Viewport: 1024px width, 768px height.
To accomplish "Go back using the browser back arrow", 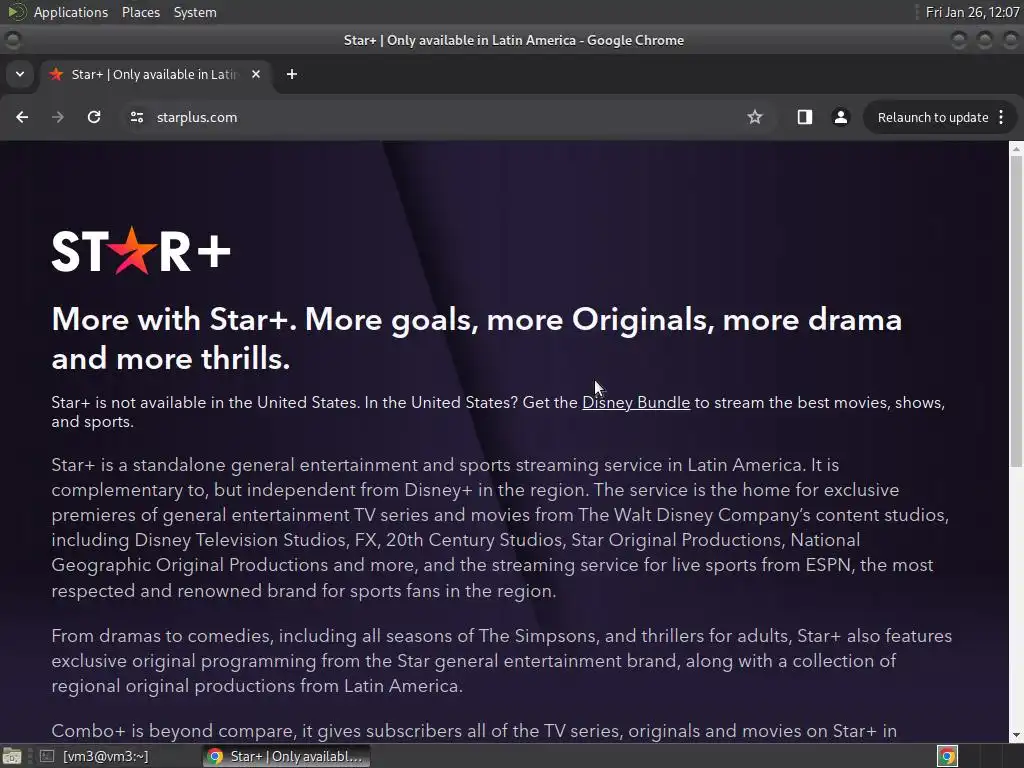I will 22,117.
